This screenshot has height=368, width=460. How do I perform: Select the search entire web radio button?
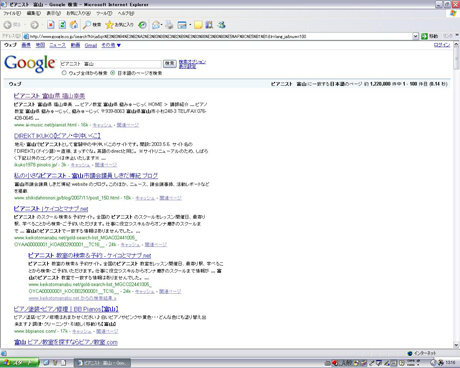pos(64,73)
